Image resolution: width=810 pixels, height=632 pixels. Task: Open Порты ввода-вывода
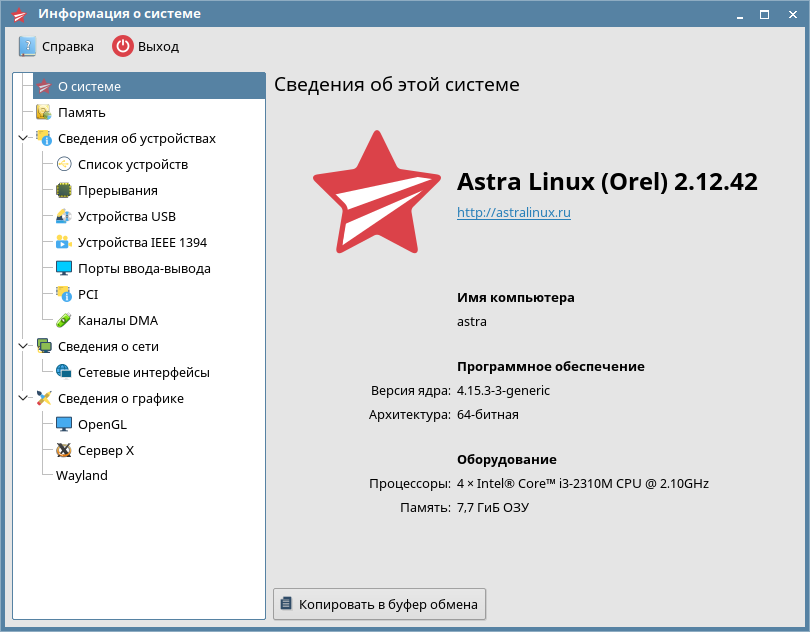click(144, 268)
